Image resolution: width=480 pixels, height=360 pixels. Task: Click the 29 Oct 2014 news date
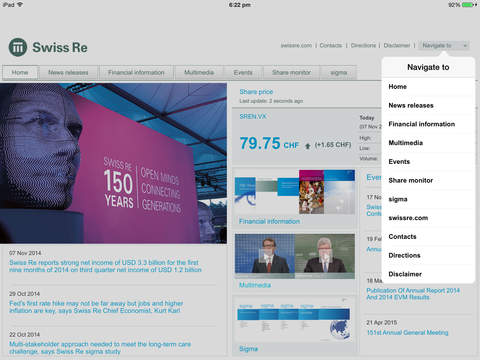click(24, 294)
